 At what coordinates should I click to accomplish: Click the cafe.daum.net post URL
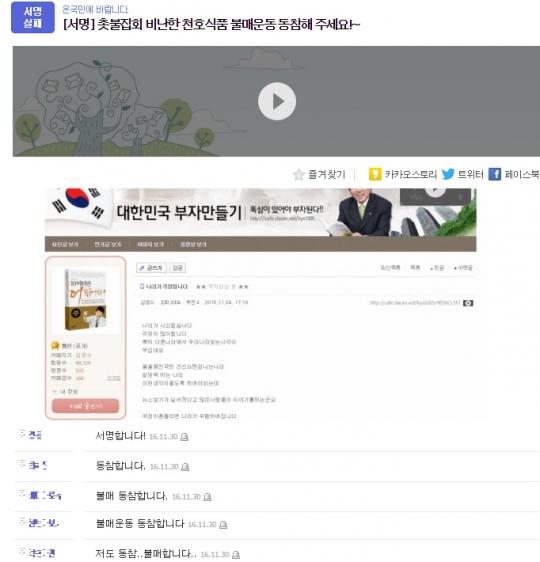point(415,303)
